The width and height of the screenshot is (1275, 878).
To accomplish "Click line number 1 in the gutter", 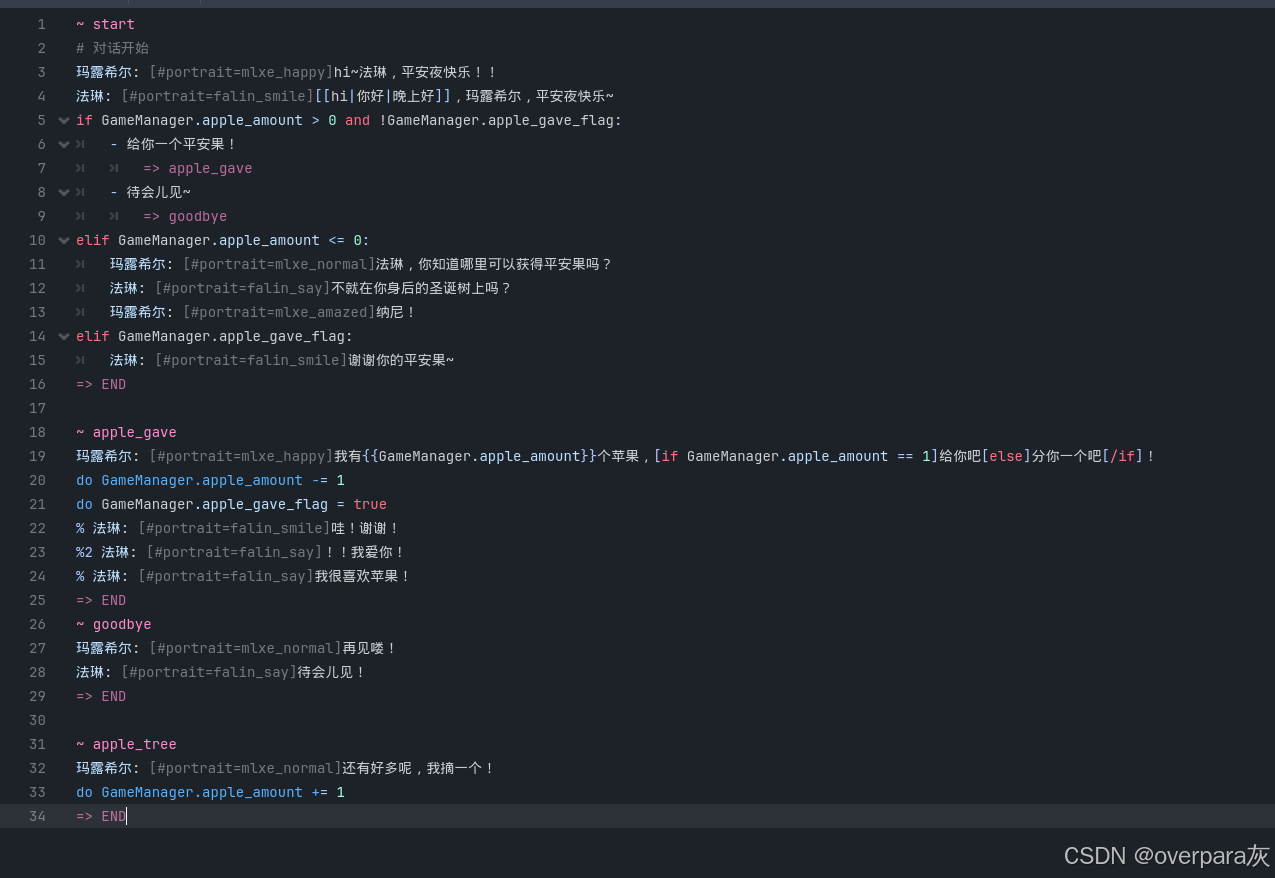I will coord(41,24).
